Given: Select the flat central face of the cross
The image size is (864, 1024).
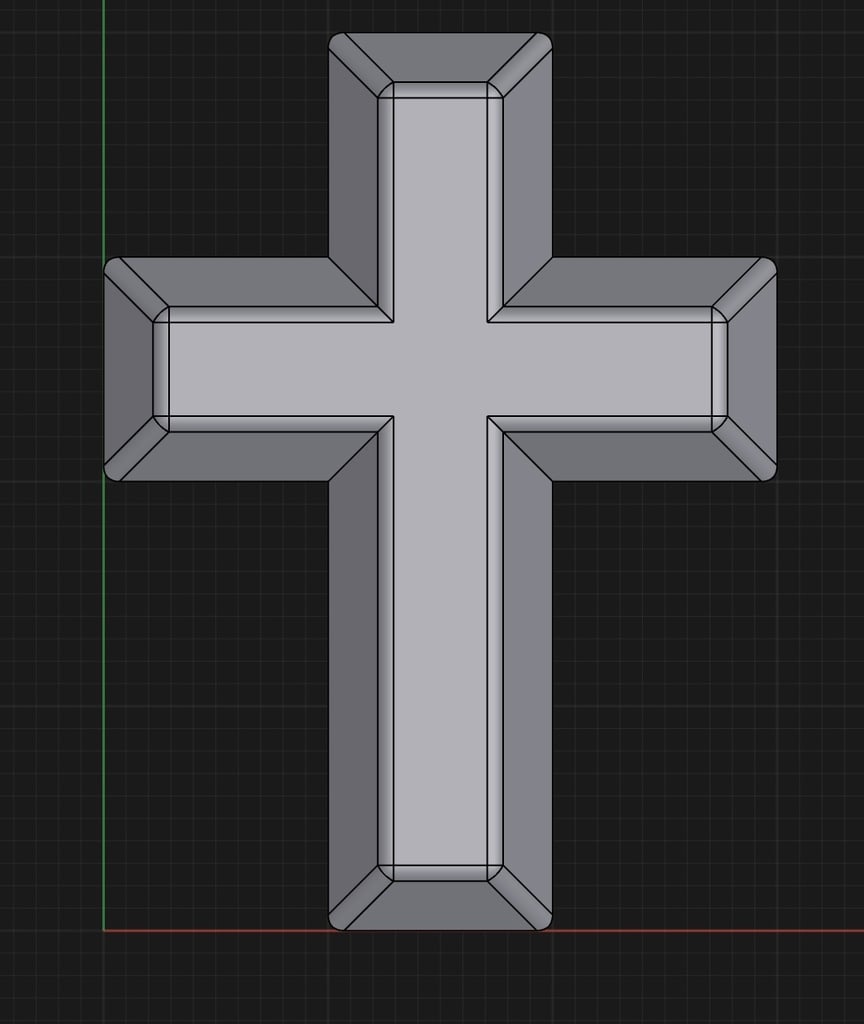Looking at the screenshot, I should [x=441, y=369].
